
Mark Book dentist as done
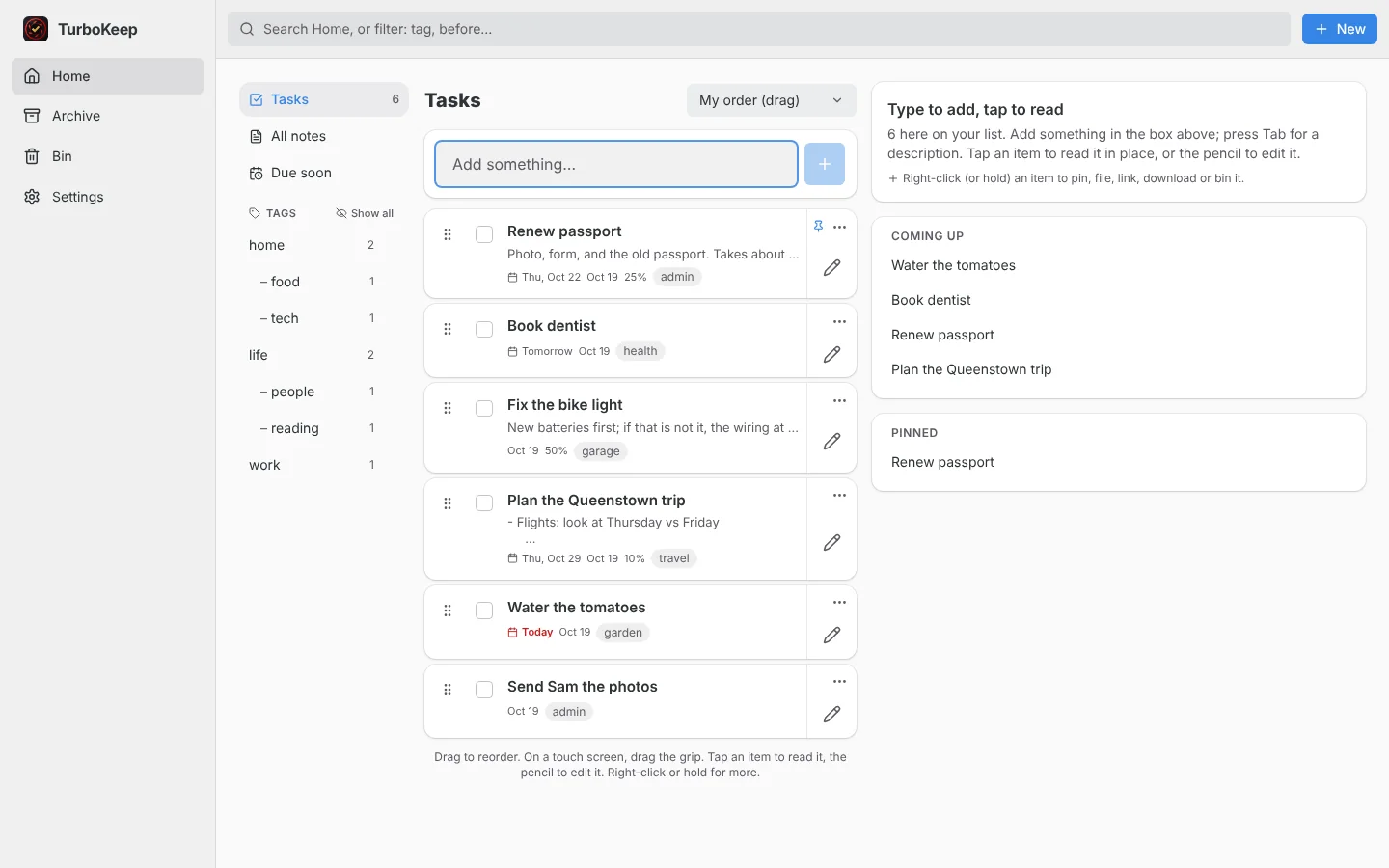484,329
